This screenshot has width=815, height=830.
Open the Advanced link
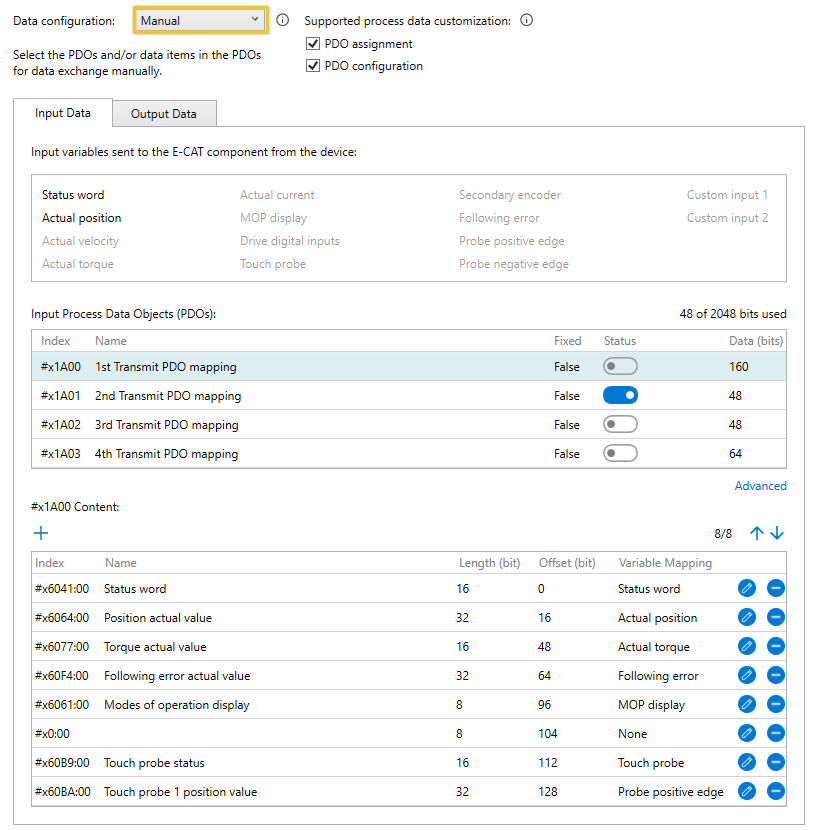760,486
